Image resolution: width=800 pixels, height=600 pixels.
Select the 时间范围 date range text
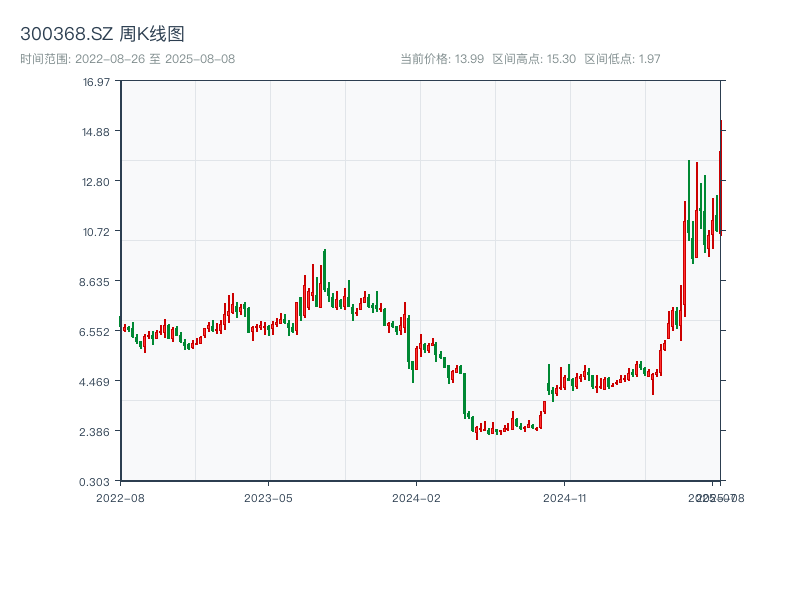[x=128, y=59]
